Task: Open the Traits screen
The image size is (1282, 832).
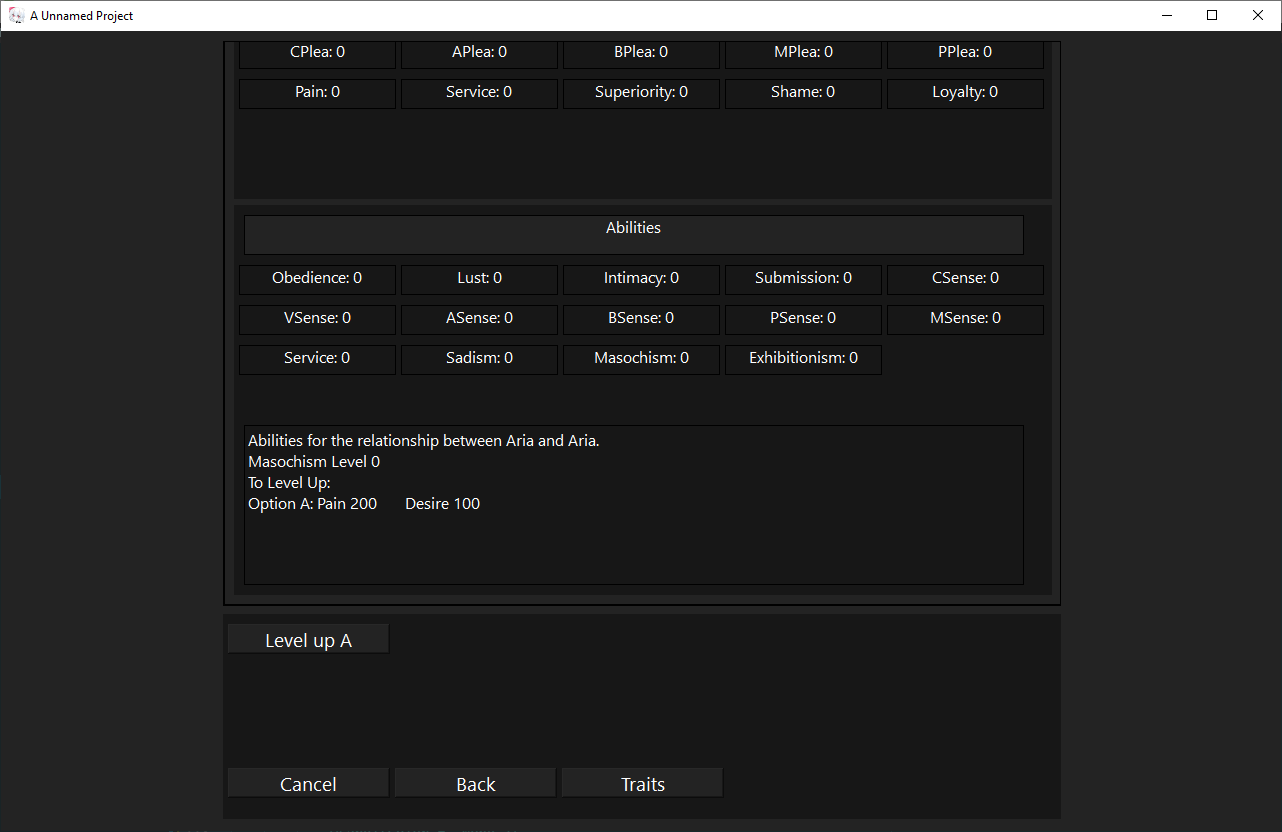Action: coord(642,784)
